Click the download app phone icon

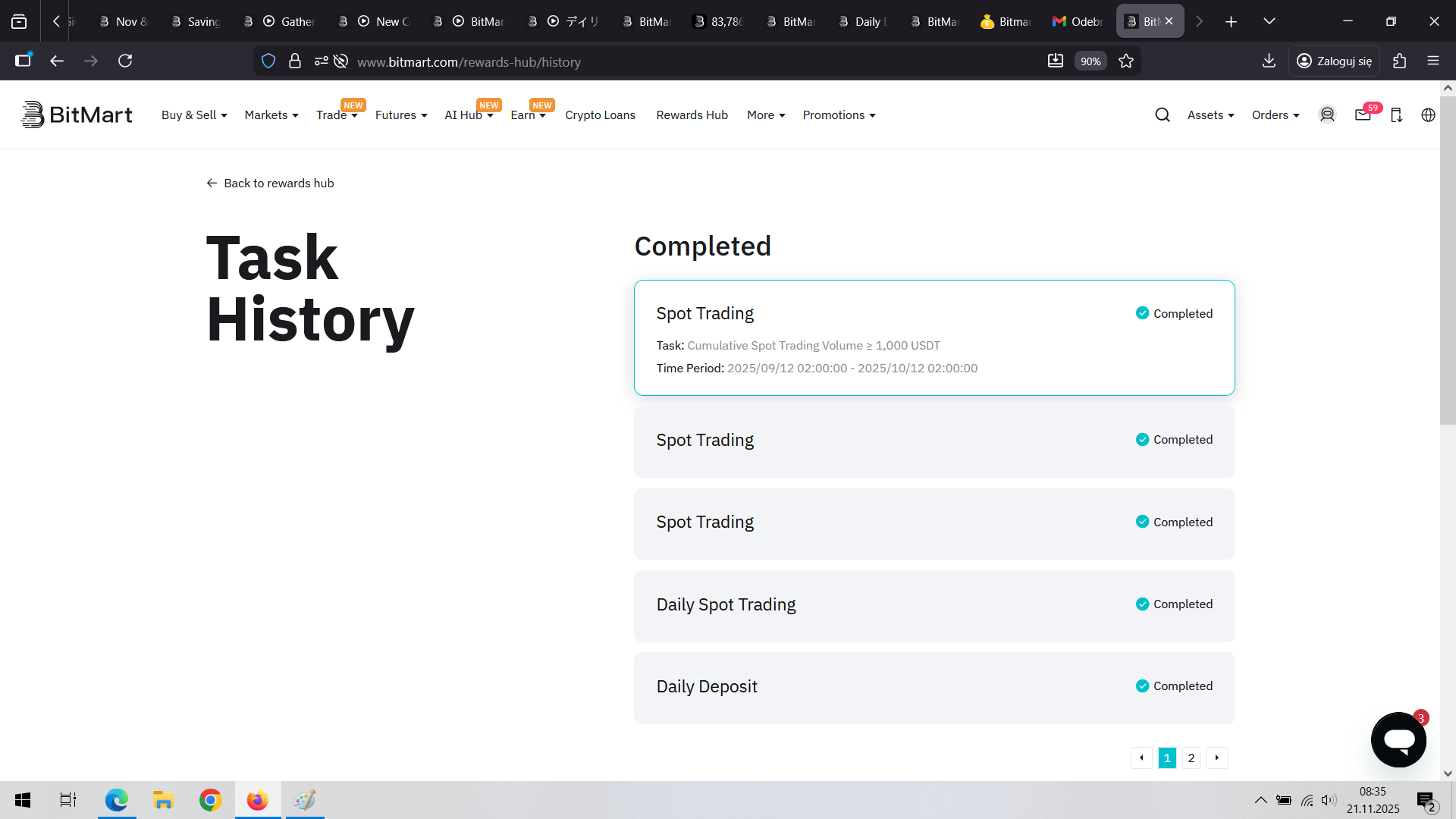coord(1396,115)
